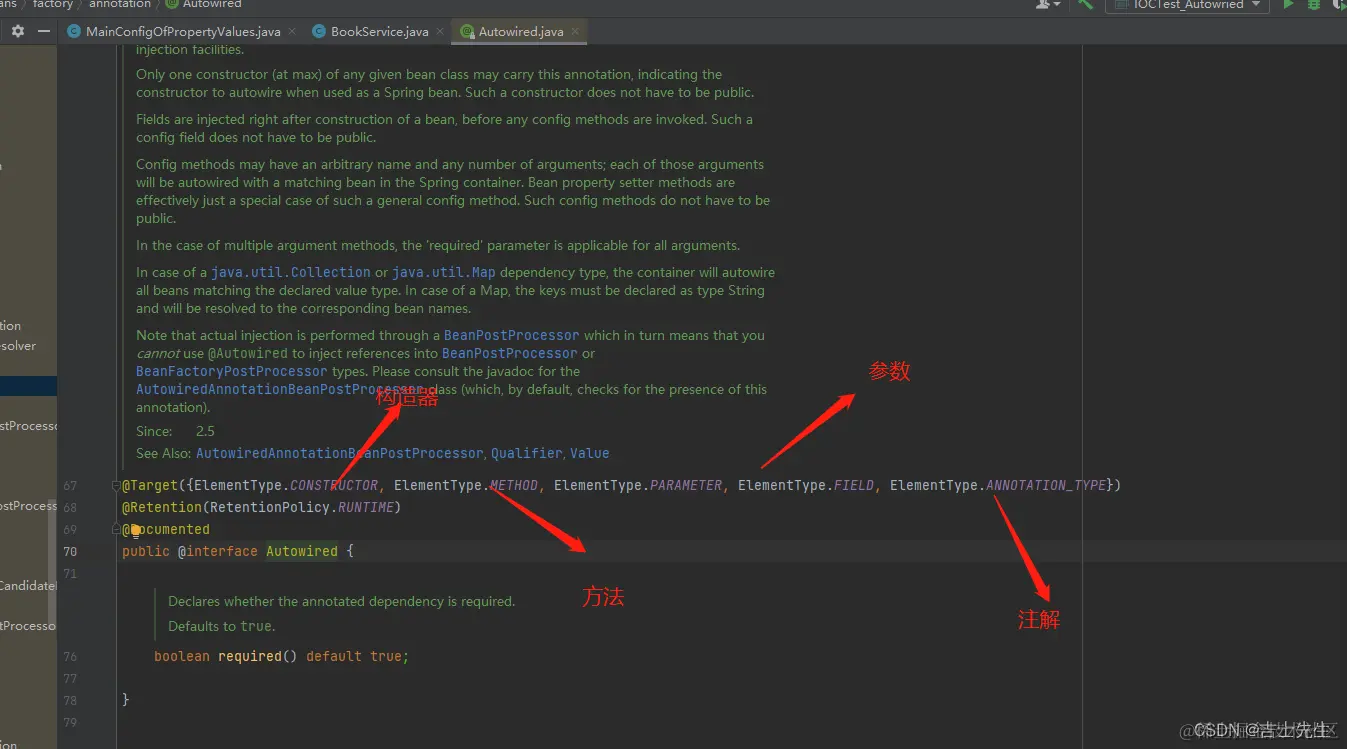The image size is (1347, 749).
Task: Click line number 70 in gutter
Action: coord(70,551)
